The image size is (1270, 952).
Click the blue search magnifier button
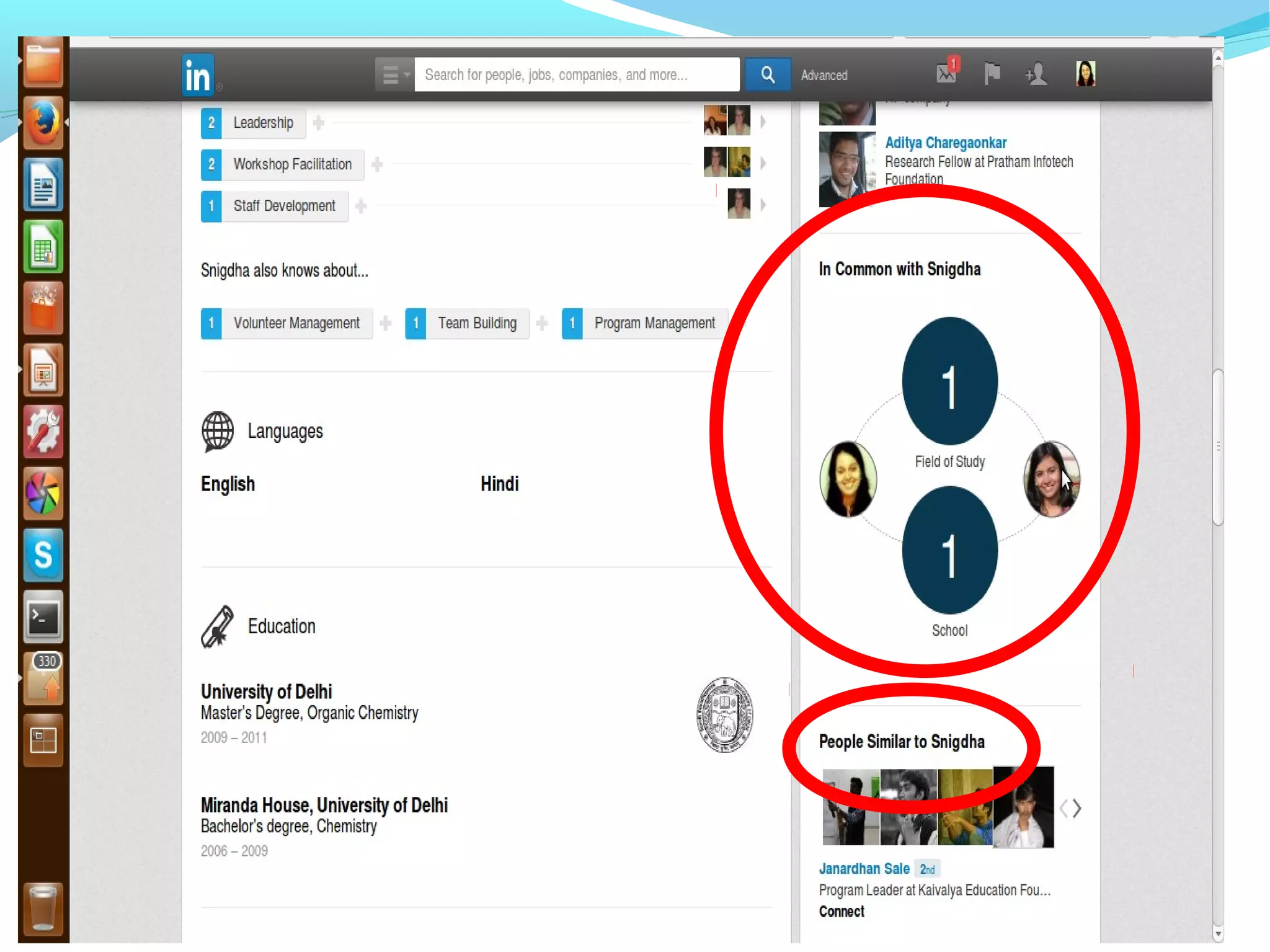coord(767,75)
